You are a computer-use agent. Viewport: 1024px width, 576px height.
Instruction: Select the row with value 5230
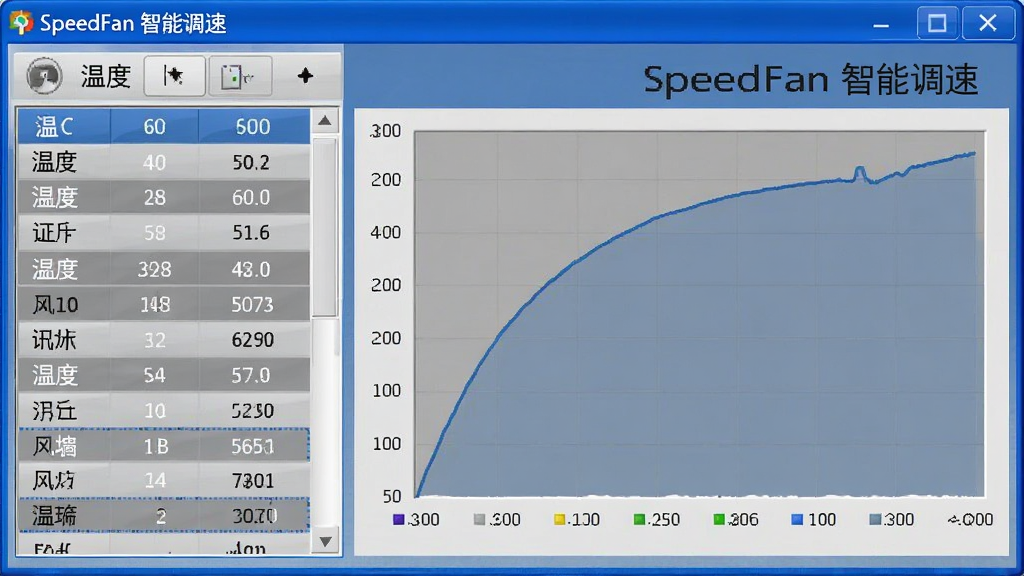pos(163,410)
